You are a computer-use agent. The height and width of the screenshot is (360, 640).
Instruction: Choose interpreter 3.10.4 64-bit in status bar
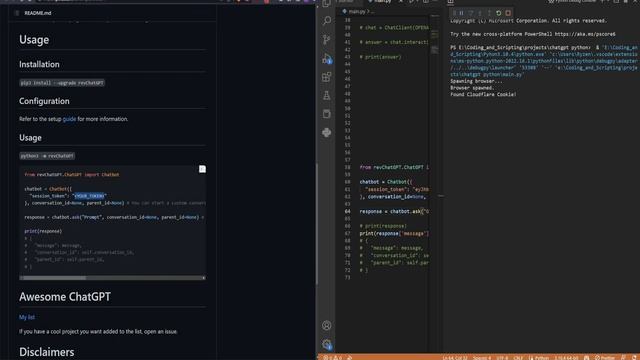(x=566, y=358)
